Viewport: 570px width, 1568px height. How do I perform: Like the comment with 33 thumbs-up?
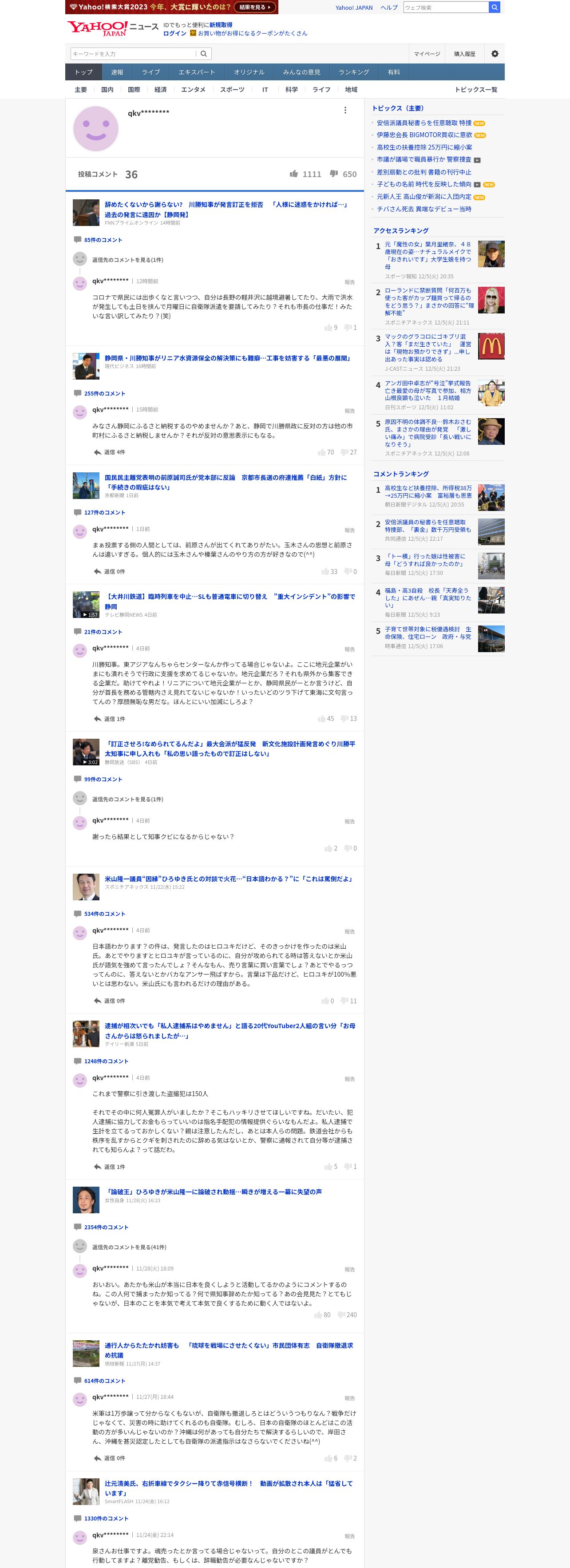325,571
